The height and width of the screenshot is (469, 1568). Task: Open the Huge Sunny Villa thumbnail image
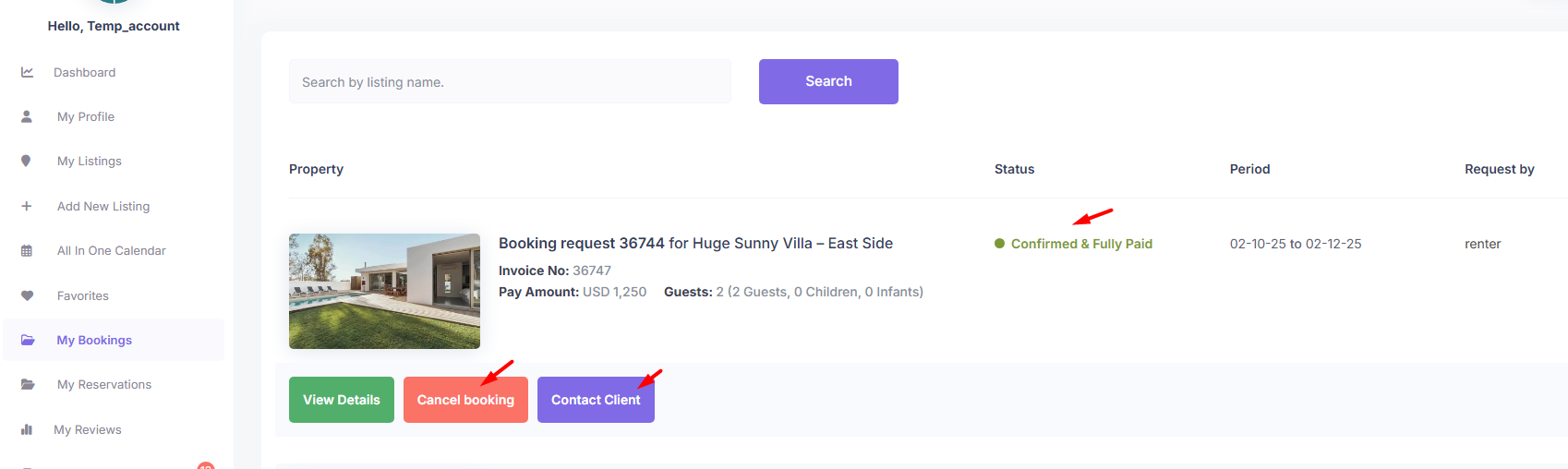click(384, 291)
